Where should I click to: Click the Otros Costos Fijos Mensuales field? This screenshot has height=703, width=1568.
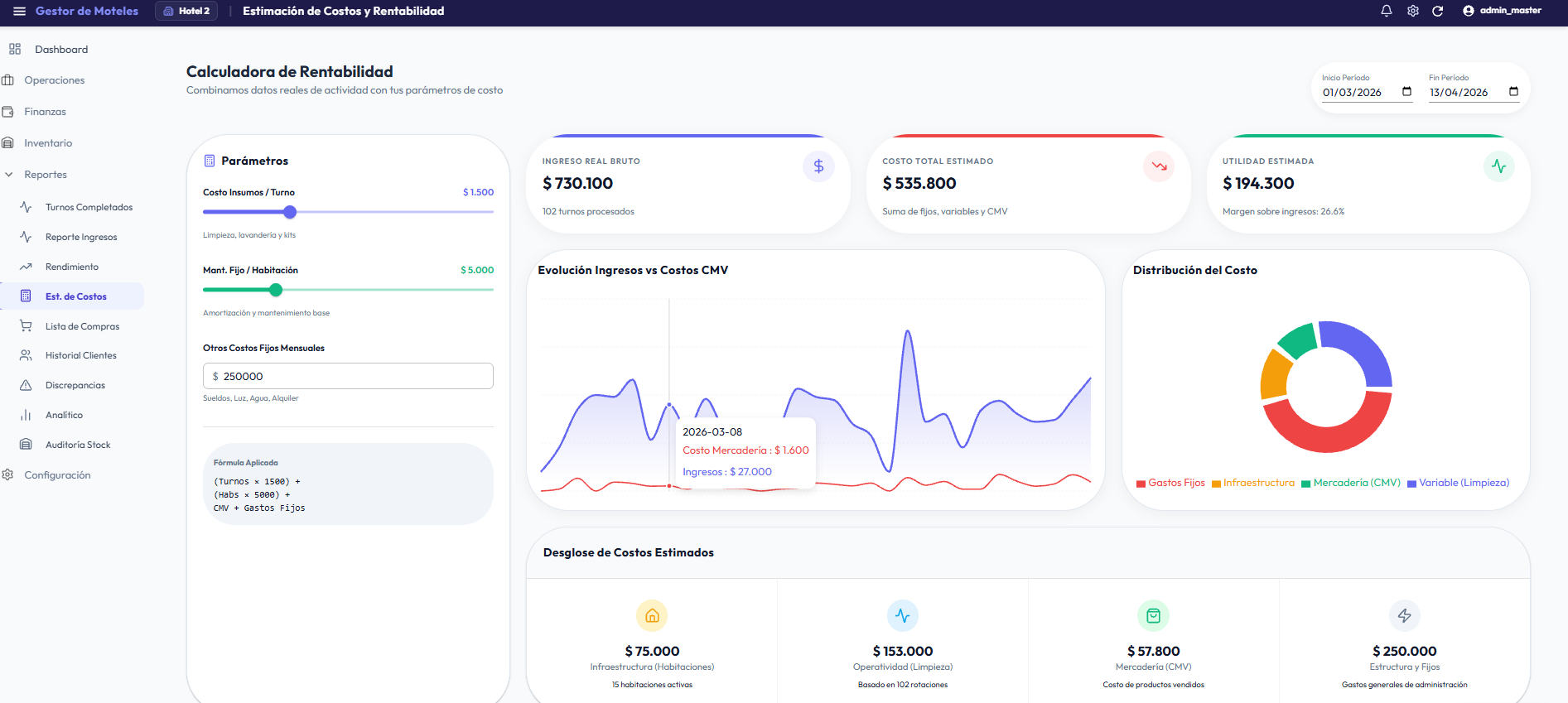point(348,376)
